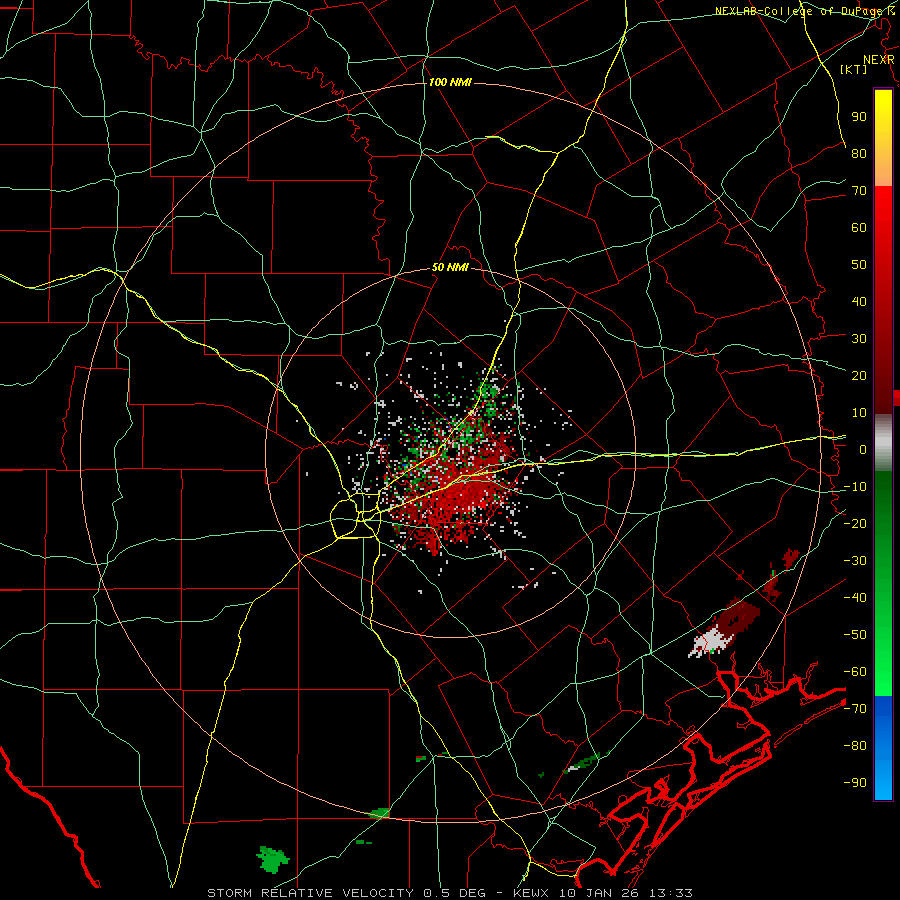Click the NEXLAB-College of DuPage credit text
Viewport: 900px width, 900px height.
(805, 11)
